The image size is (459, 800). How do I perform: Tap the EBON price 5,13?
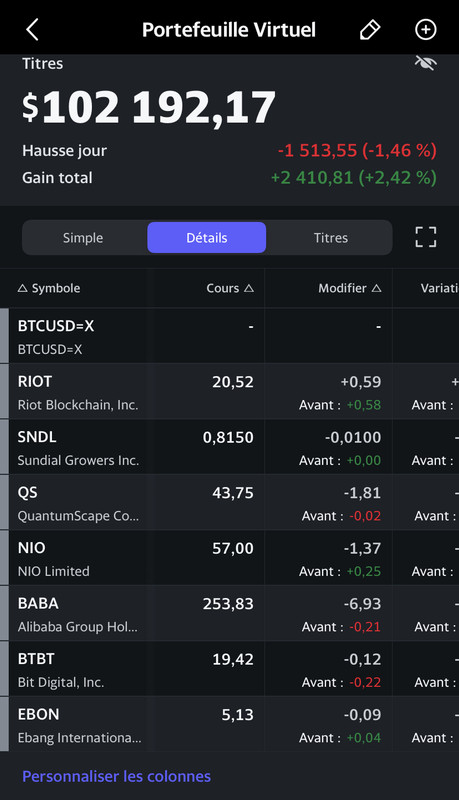(238, 715)
